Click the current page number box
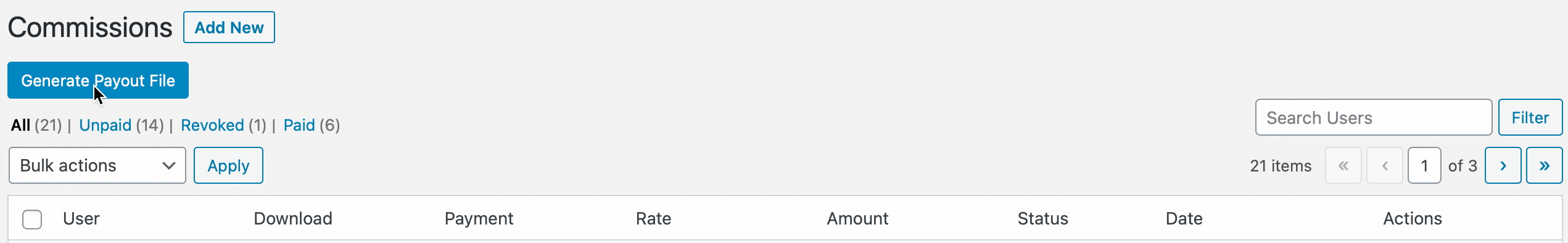This screenshot has width=1568, height=243. 1424,165
